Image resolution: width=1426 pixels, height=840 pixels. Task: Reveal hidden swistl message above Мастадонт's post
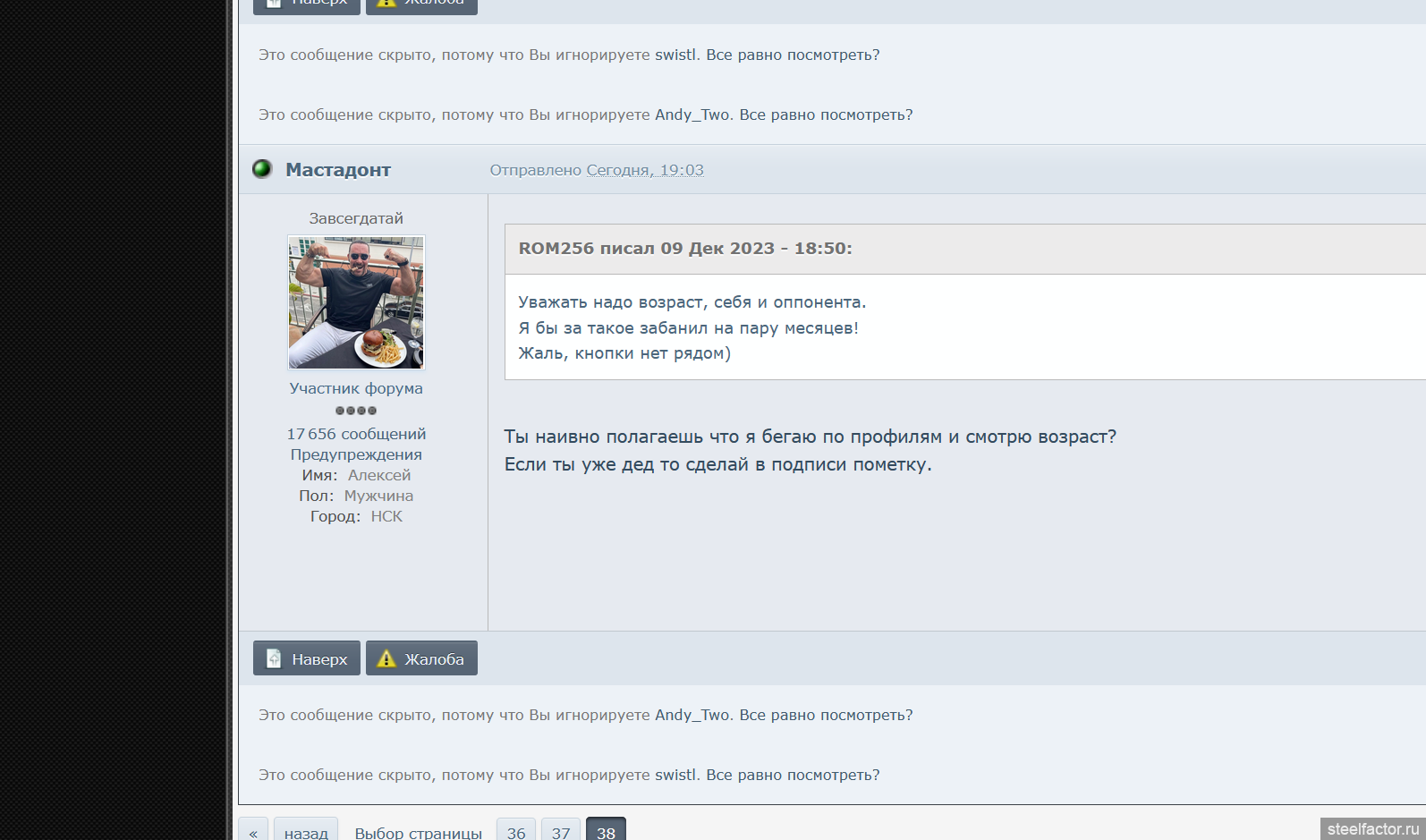pos(793,55)
